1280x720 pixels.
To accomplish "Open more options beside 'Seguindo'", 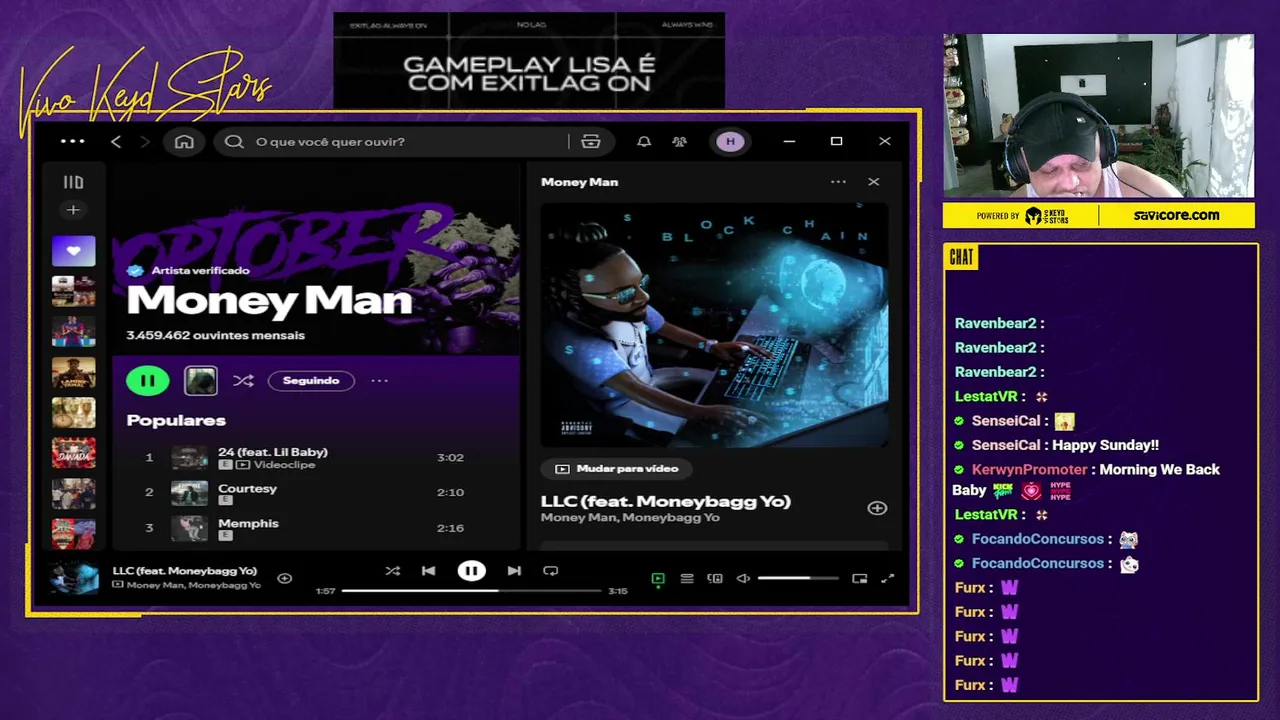I will pos(379,380).
